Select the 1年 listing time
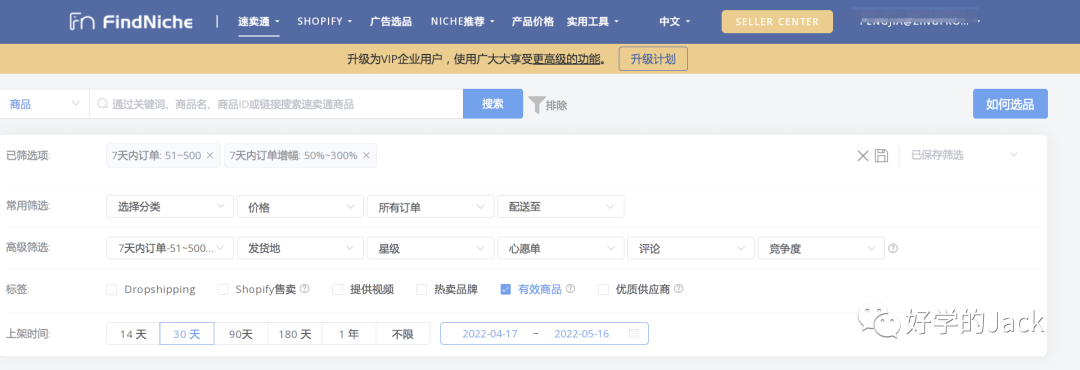Image resolution: width=1080 pixels, height=370 pixels. tap(349, 334)
